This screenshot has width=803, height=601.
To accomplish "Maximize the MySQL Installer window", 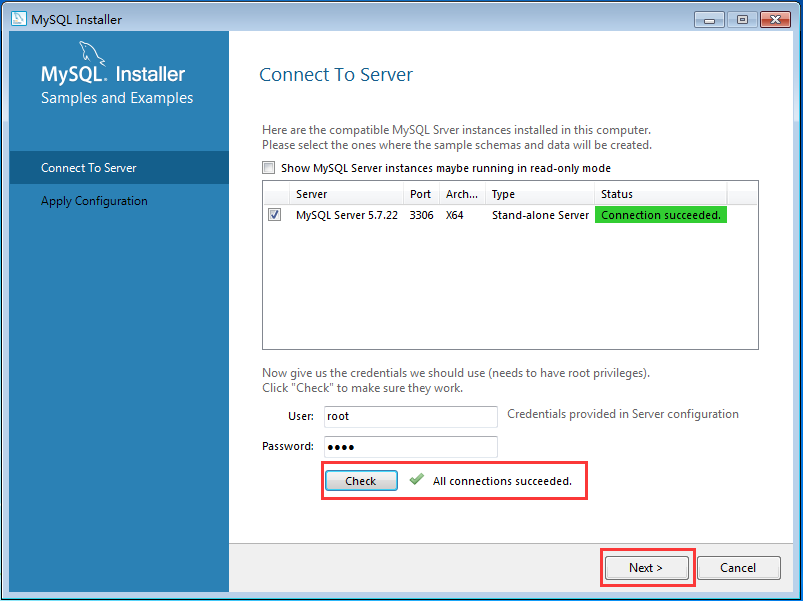I will tap(742, 19).
